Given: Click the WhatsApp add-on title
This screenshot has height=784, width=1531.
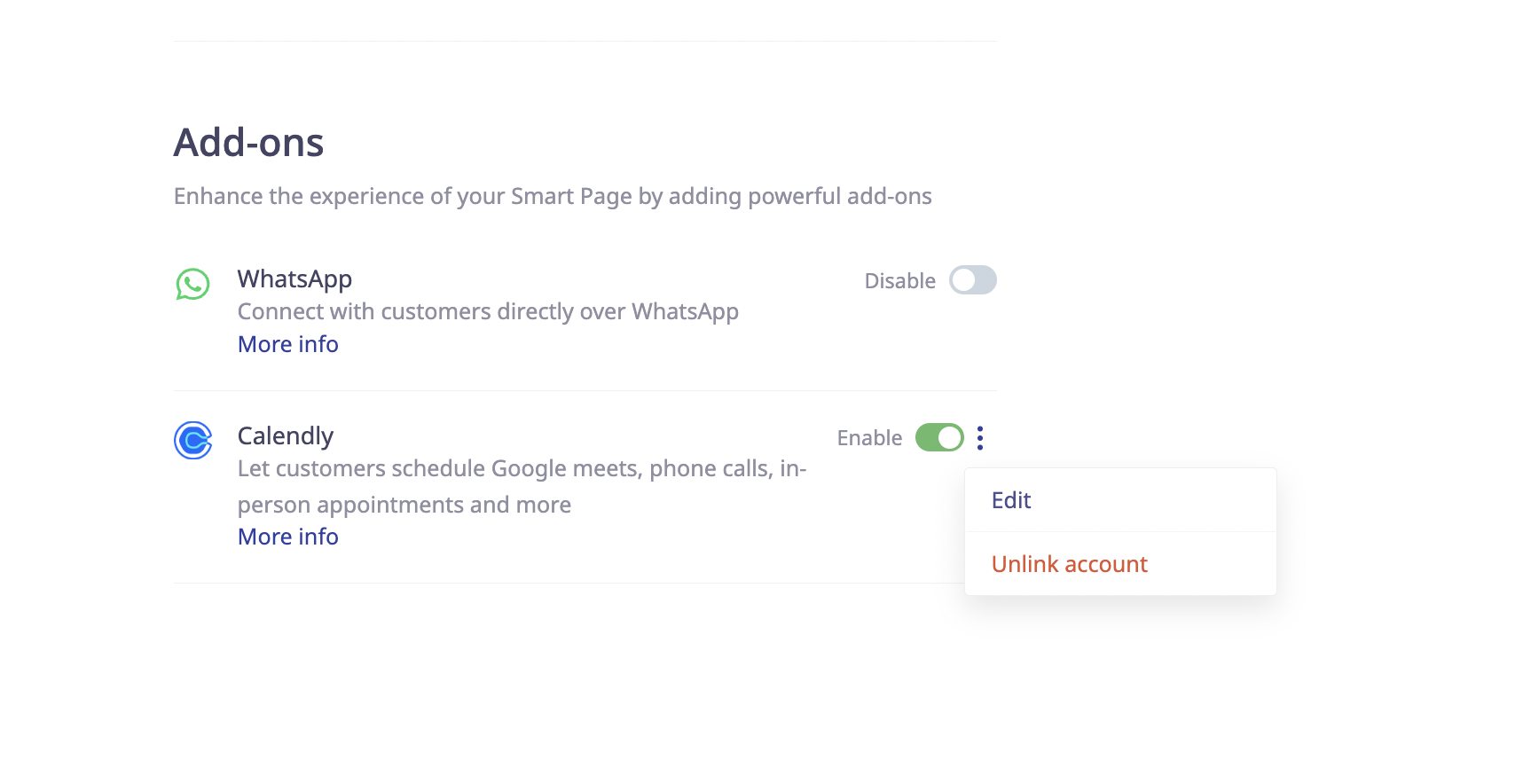Looking at the screenshot, I should click(x=294, y=279).
